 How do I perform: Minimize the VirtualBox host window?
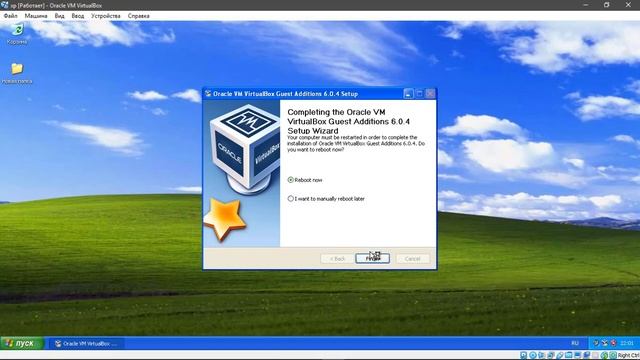[x=586, y=5]
